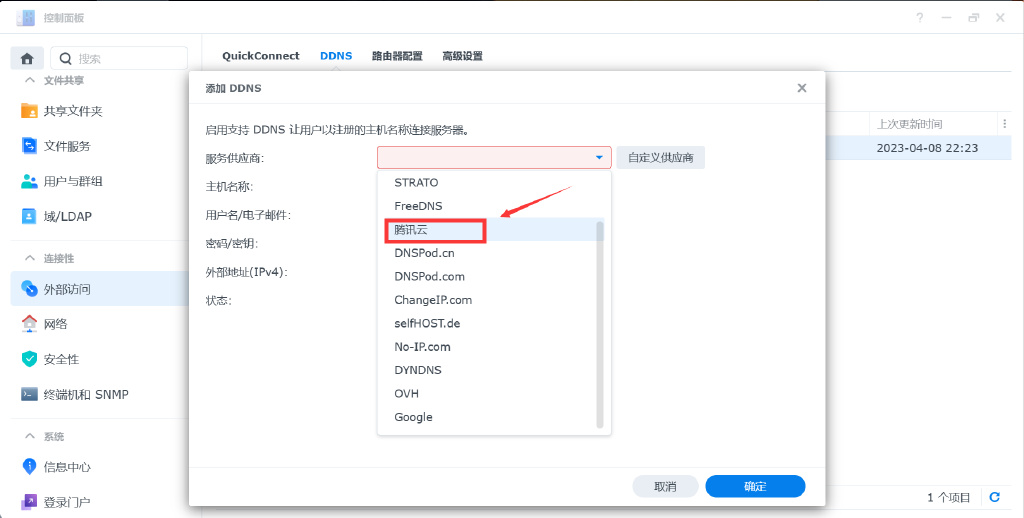Focus the 搜索 search field
This screenshot has height=518, width=1024.
[x=119, y=59]
